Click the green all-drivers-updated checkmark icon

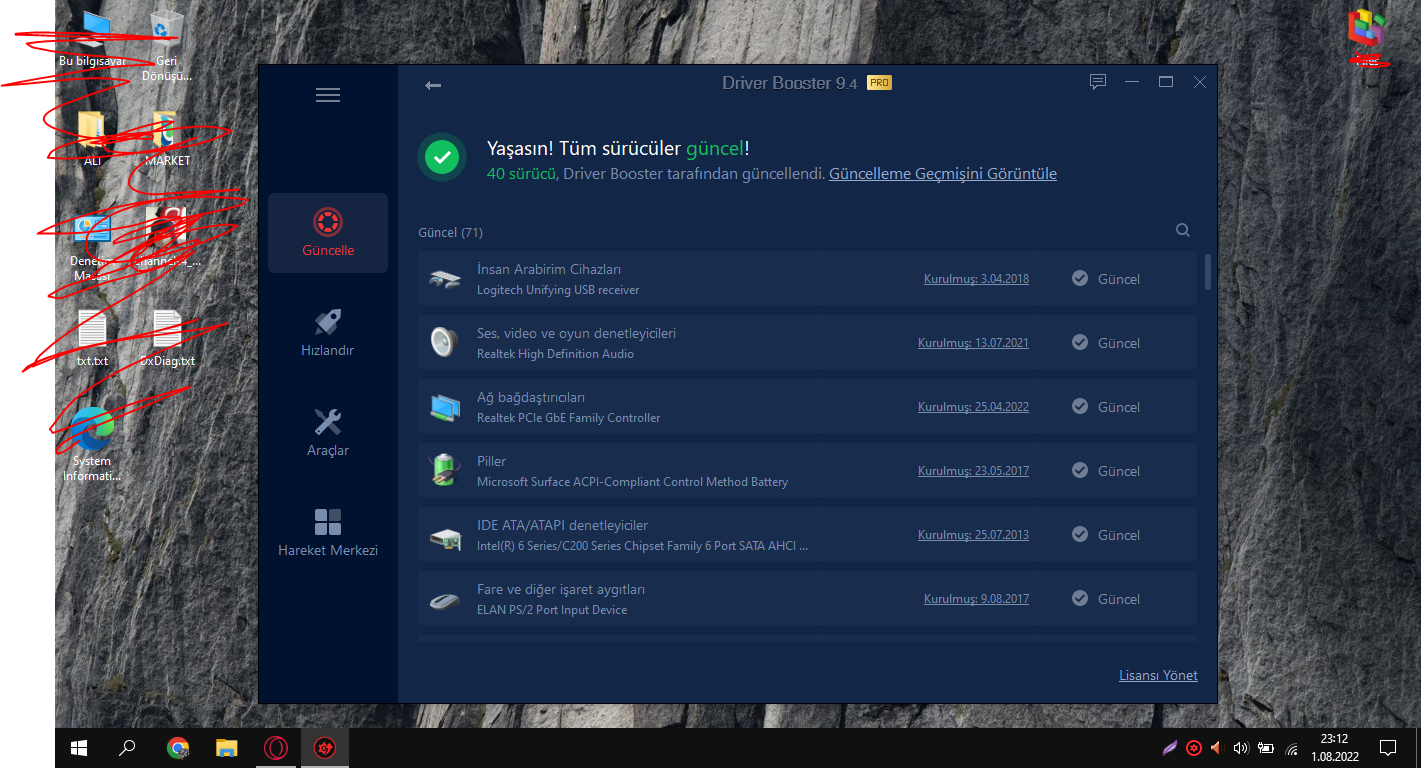point(442,157)
